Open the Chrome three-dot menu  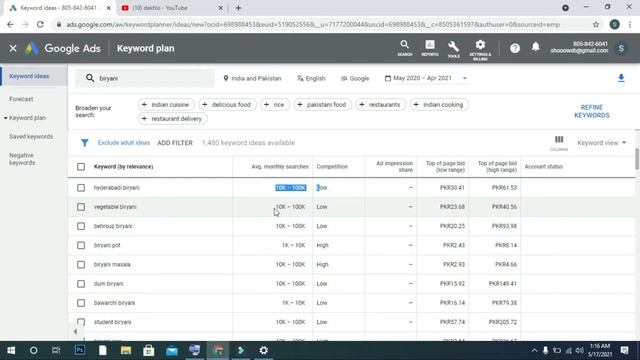coord(630,24)
